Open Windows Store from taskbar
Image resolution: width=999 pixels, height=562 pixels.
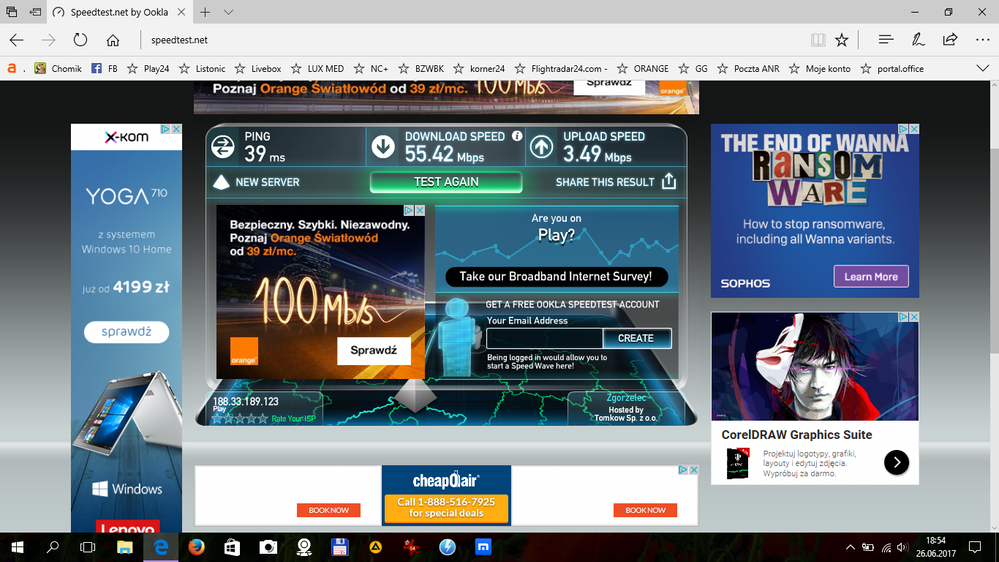click(232, 547)
